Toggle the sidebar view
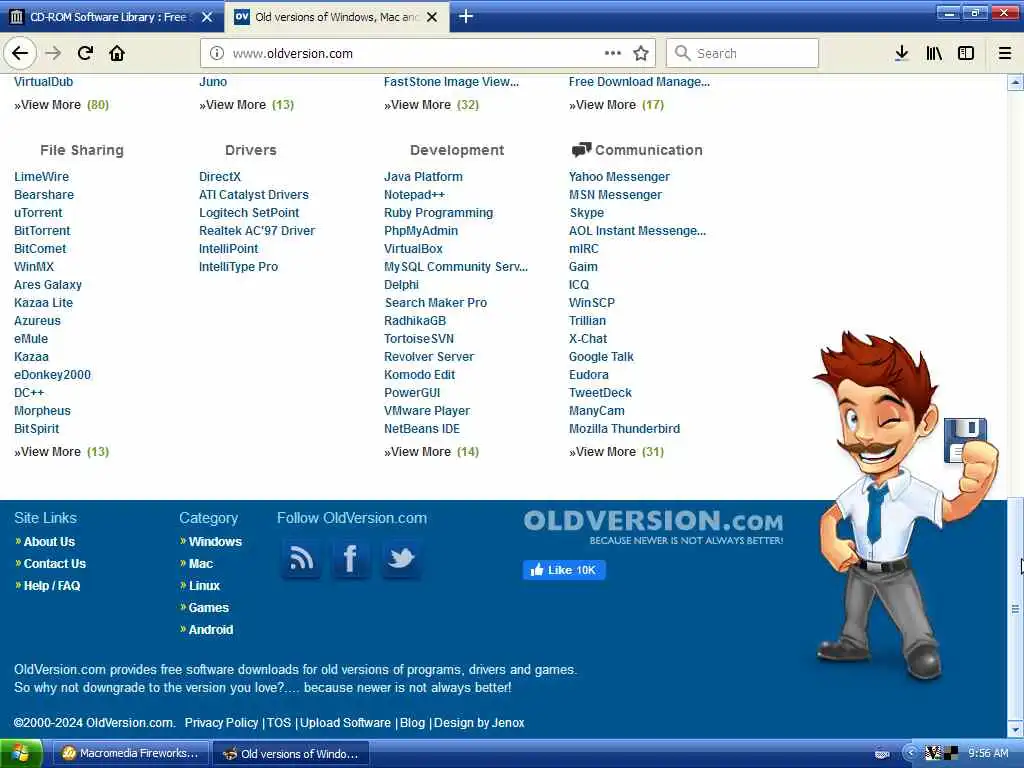The width and height of the screenshot is (1024, 768). point(966,53)
